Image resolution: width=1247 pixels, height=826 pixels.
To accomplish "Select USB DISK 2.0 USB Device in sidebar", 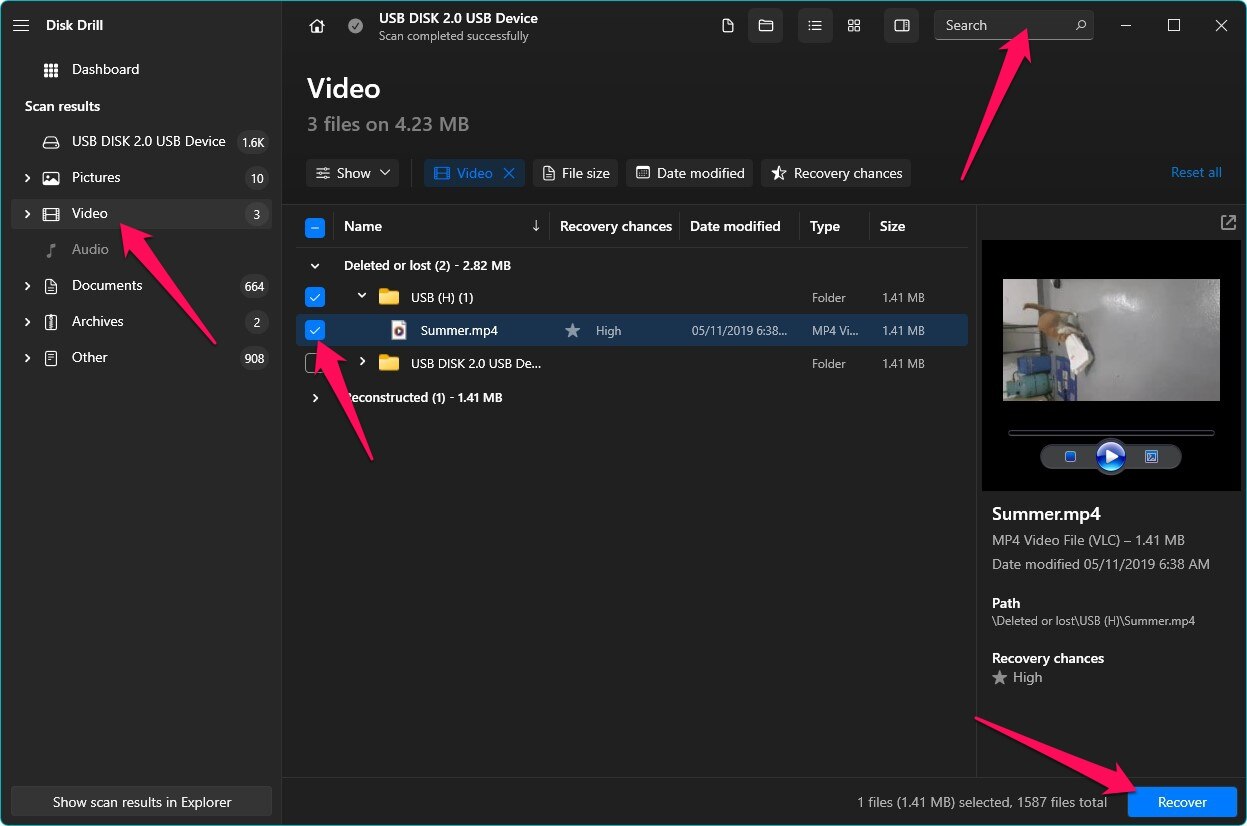I will 141,142.
